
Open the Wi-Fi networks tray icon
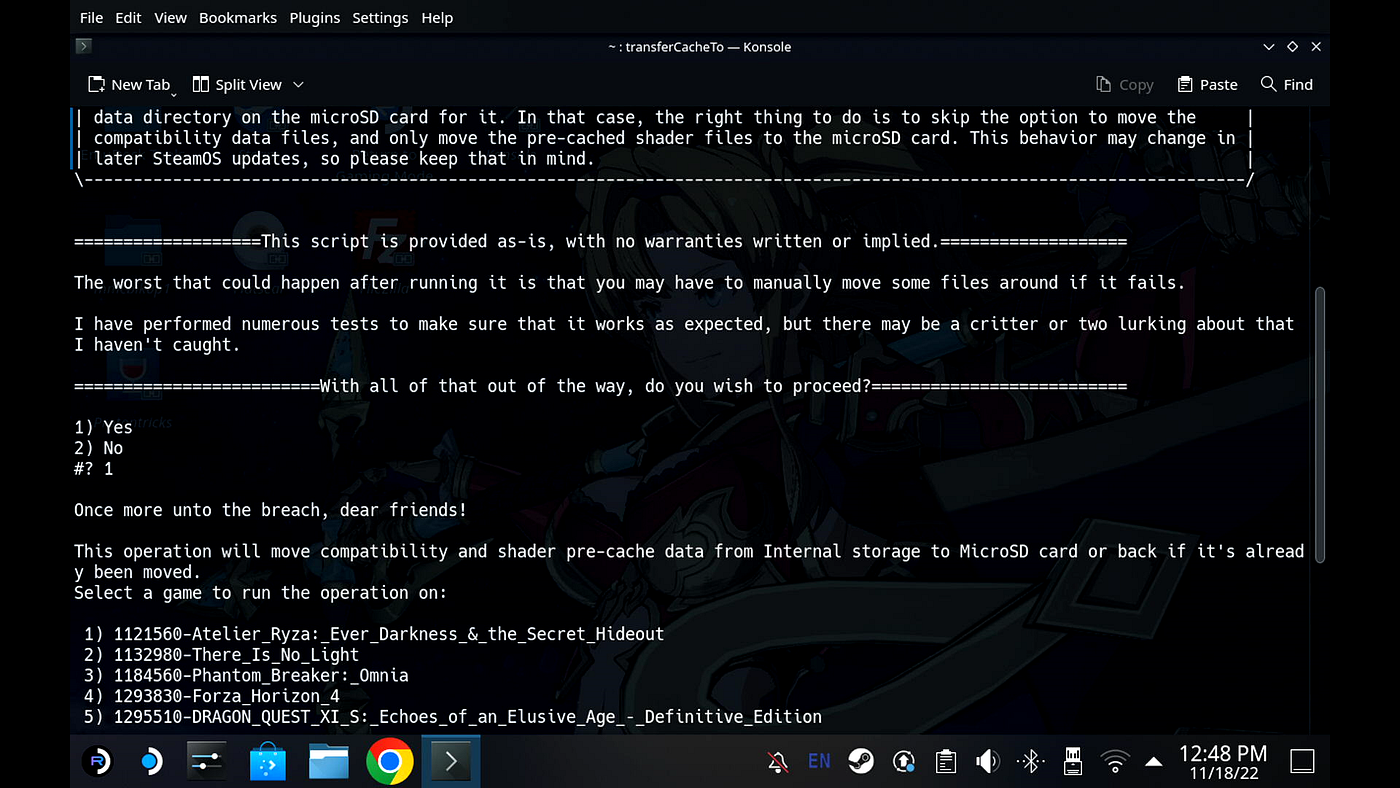1114,762
